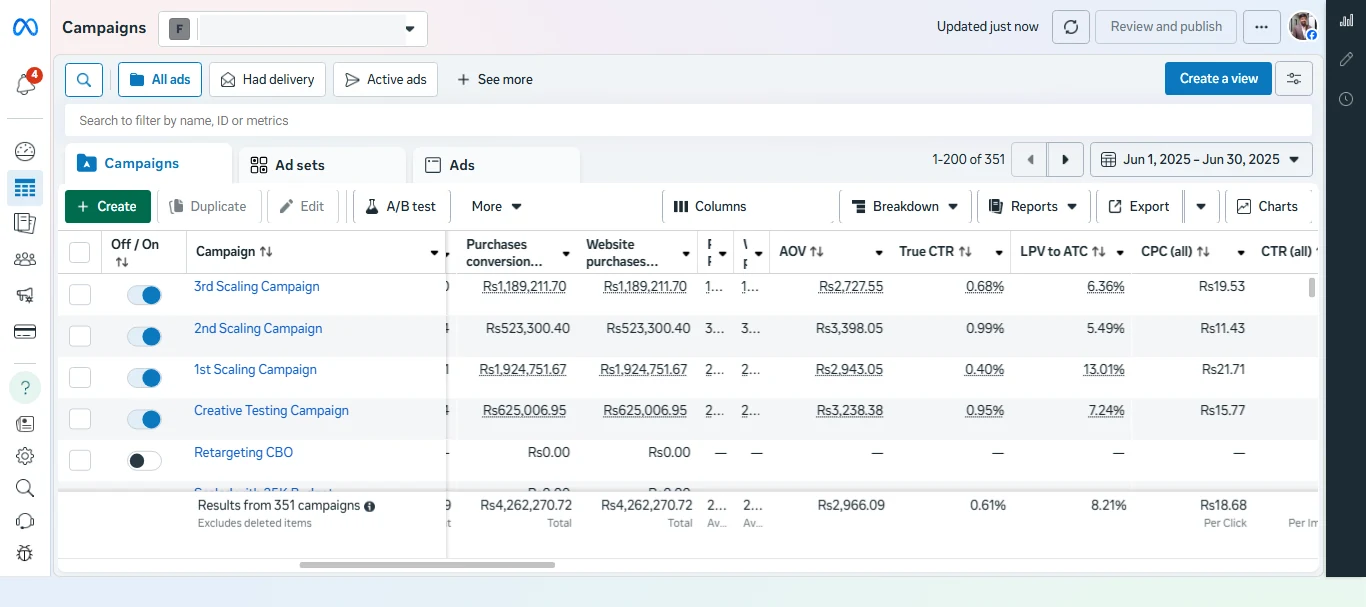Check the select-all header checkbox
The height and width of the screenshot is (607, 1366).
(x=79, y=252)
